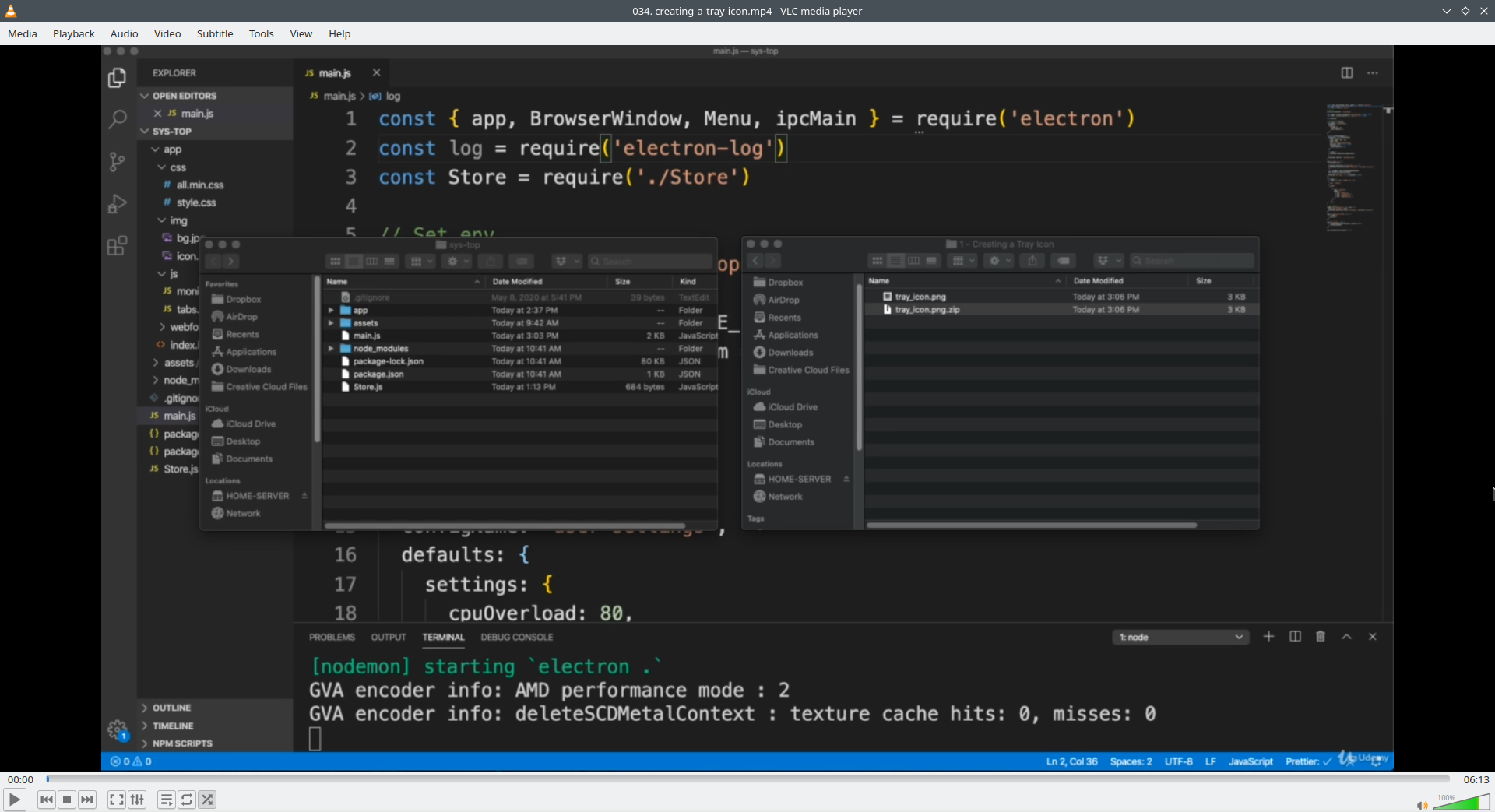The height and width of the screenshot is (812, 1495).
Task: Open VLC extended settings (equalizer sliders icon)
Action: click(137, 800)
